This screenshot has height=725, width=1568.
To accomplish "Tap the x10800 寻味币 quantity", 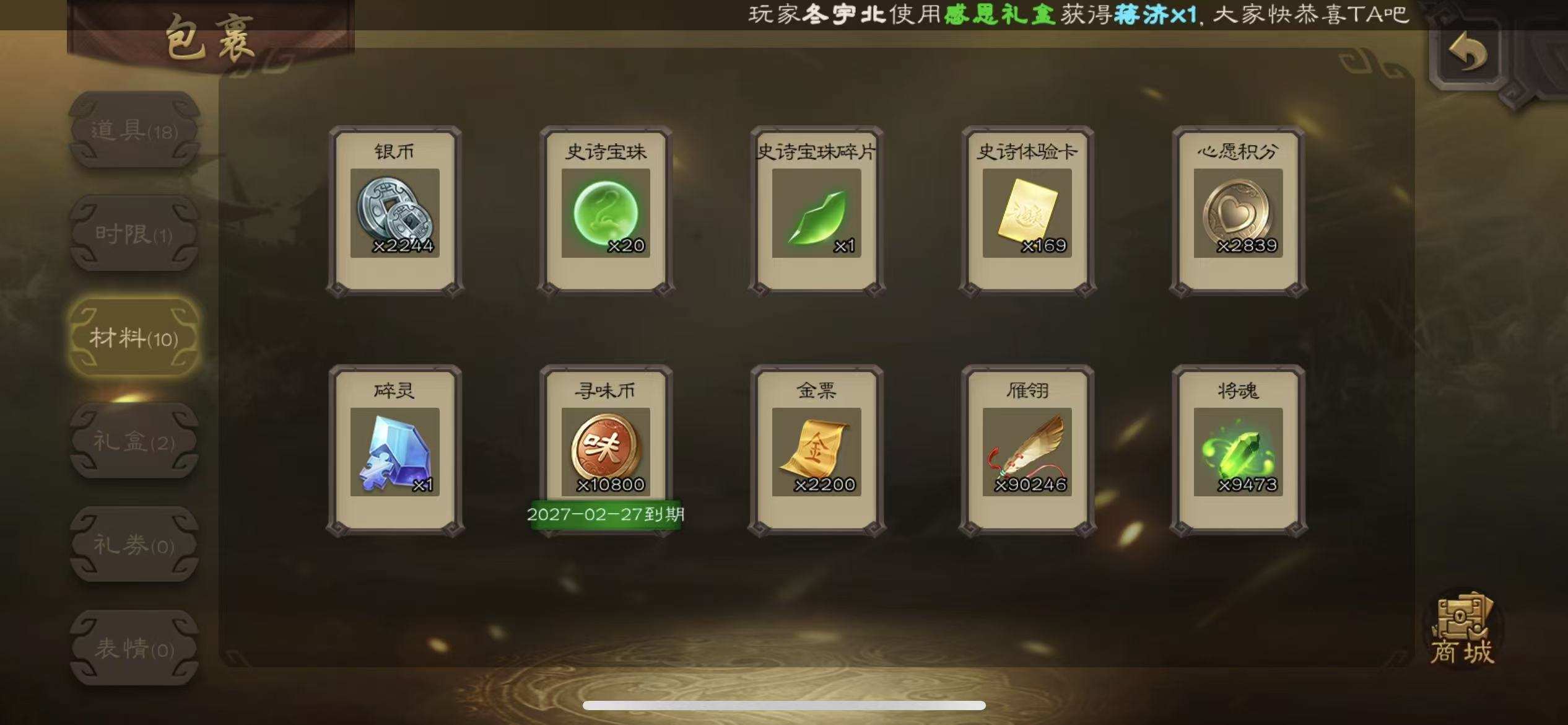I will coord(611,485).
